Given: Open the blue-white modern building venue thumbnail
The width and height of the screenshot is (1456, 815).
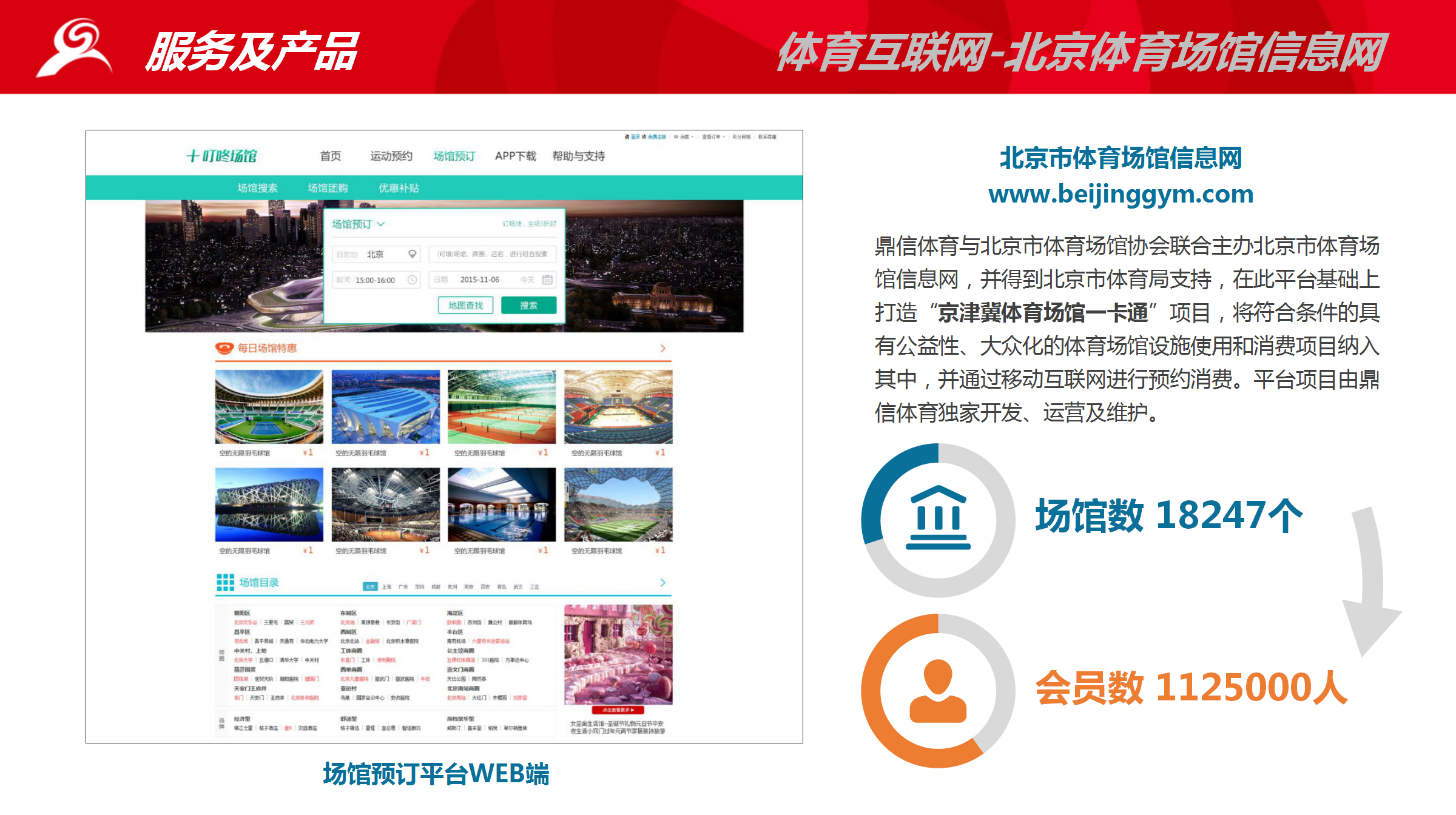Looking at the screenshot, I should (x=386, y=407).
